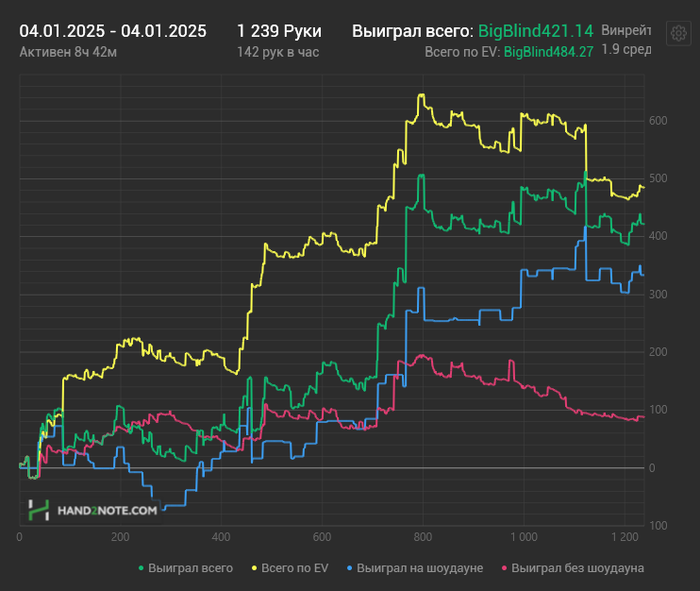
Task: Click the '400' y-axis label
Action: (x=658, y=236)
